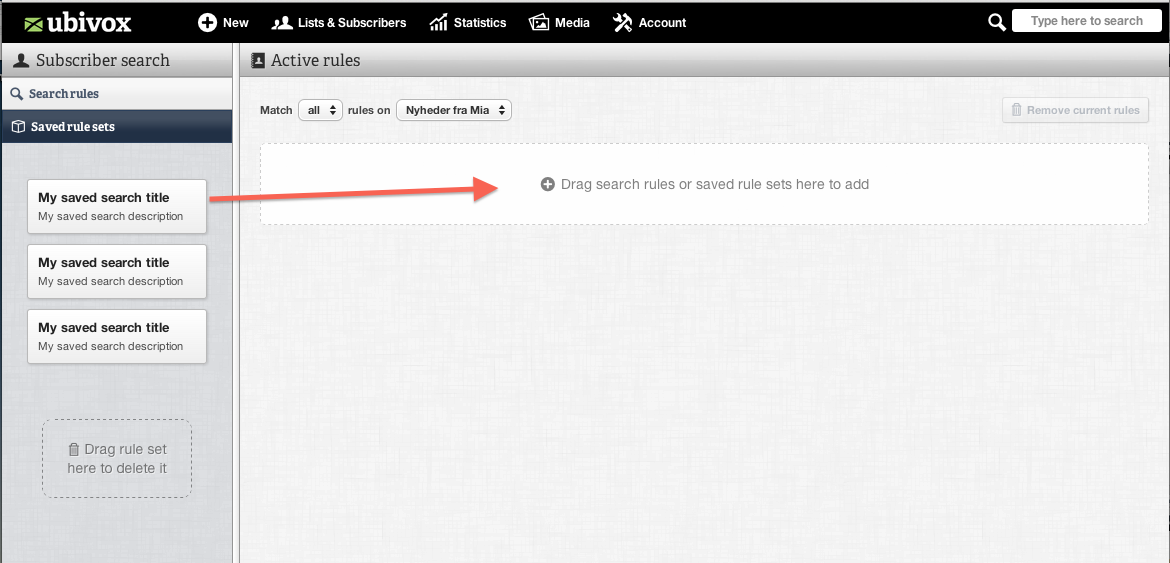Focus the 'Type here to search' field
The width and height of the screenshot is (1170, 563).
click(x=1086, y=21)
